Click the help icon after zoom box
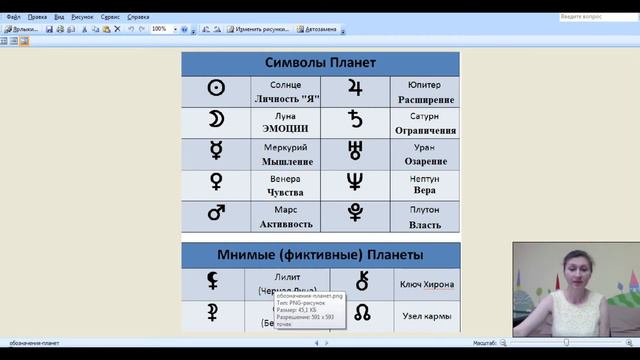The width and height of the screenshot is (640, 360). pos(184,29)
